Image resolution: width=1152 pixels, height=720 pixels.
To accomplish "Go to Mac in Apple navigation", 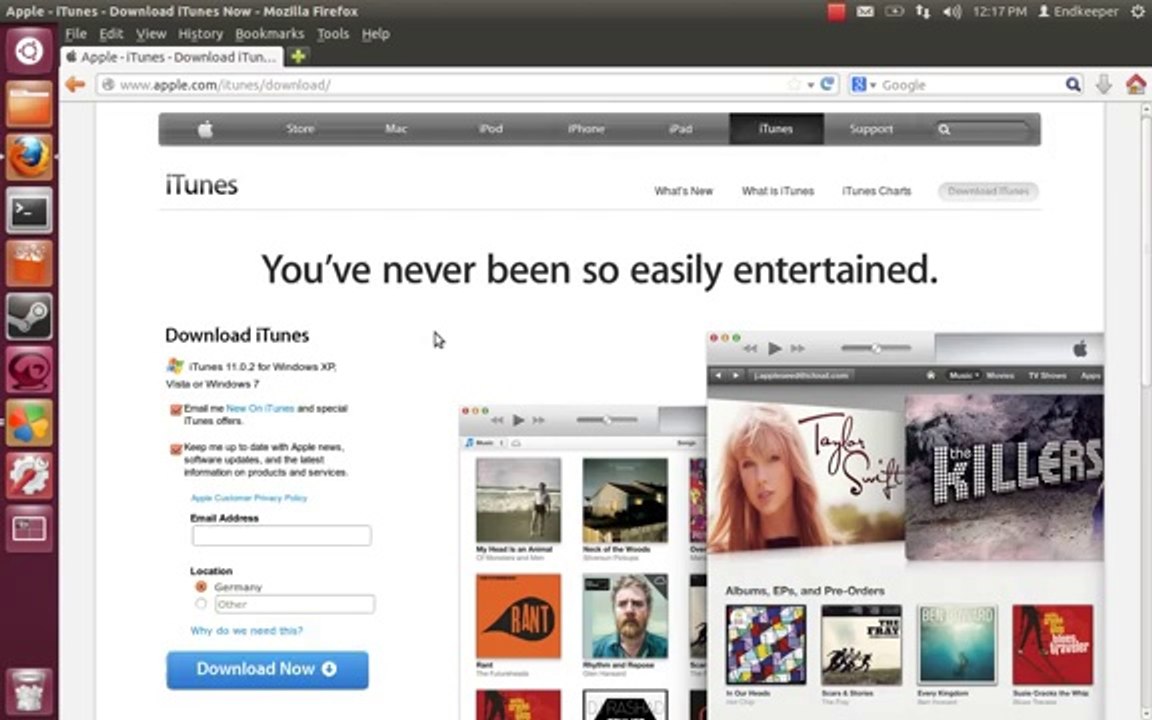I will 396,129.
